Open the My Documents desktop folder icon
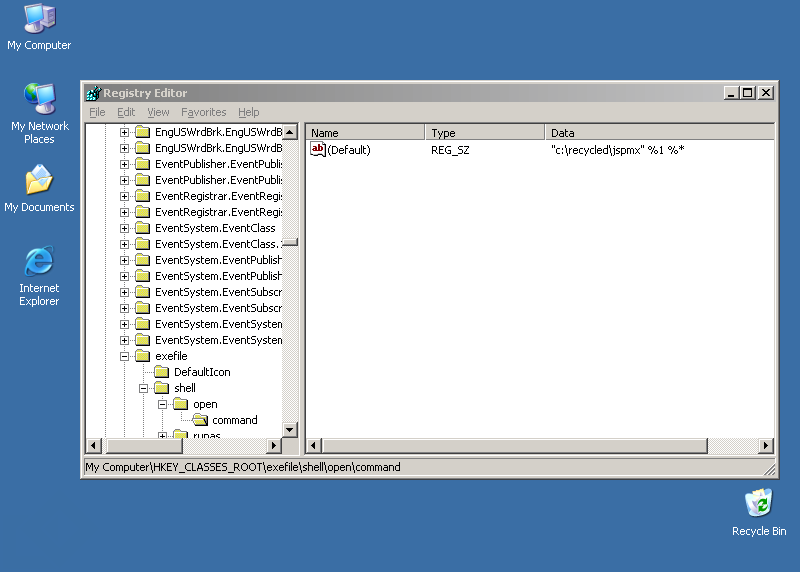Viewport: 800px width, 572px height. 39,181
